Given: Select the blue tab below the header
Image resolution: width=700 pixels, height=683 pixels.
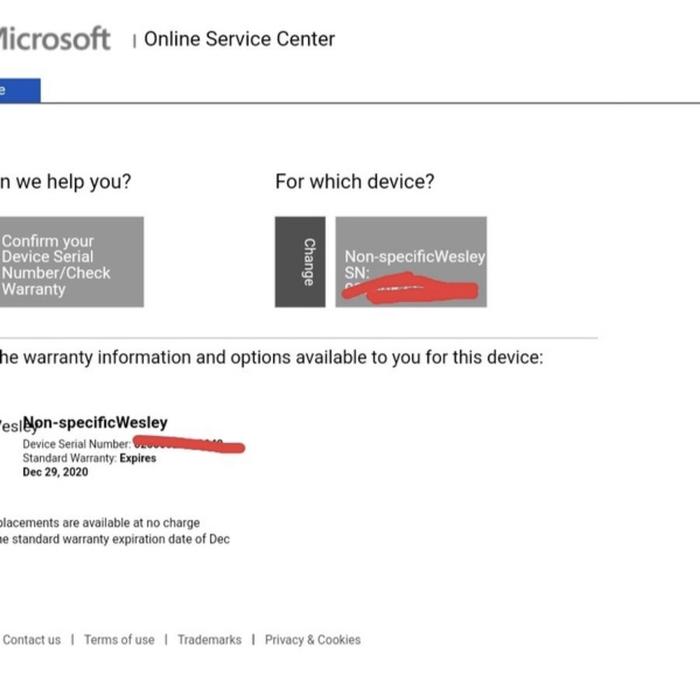Looking at the screenshot, I should point(19,90).
